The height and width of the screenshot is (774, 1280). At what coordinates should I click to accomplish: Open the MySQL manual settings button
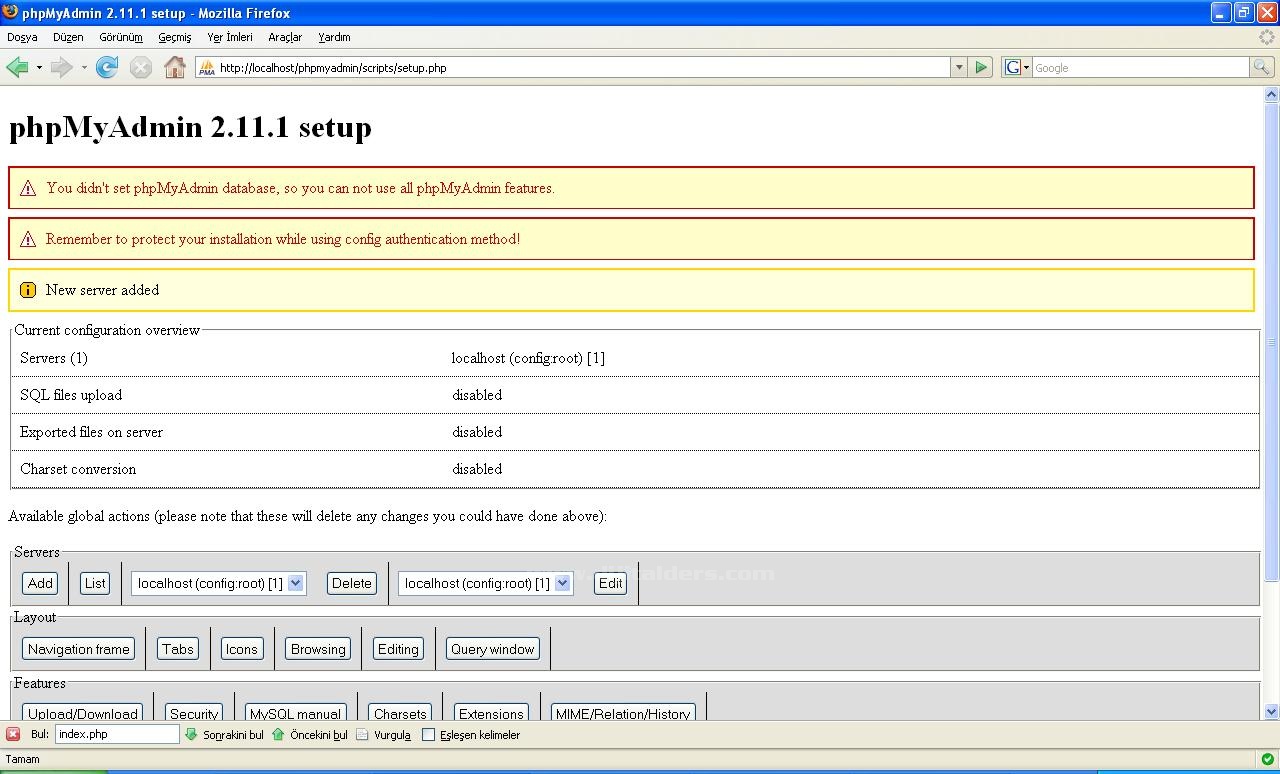click(295, 712)
